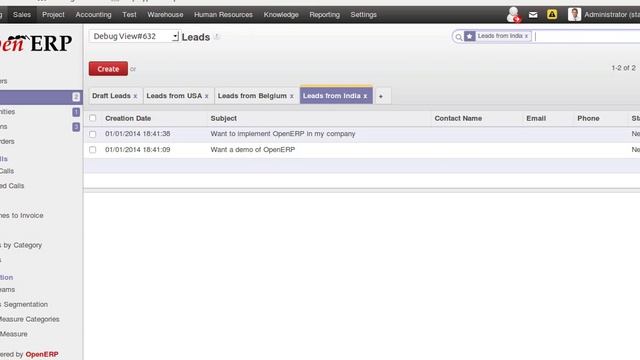Close the Draft Leads tab
Viewport: 640px width, 360px height.
coord(135,96)
